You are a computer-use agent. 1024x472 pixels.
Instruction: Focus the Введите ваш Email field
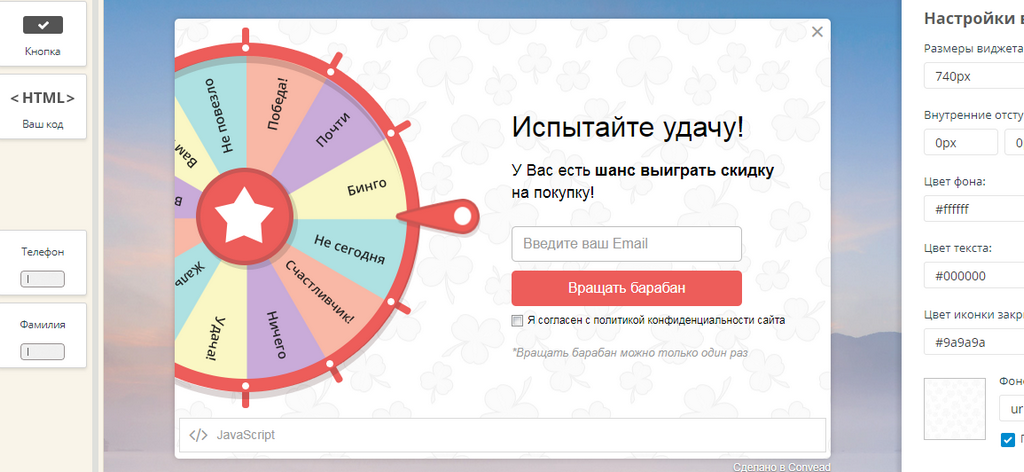point(626,244)
